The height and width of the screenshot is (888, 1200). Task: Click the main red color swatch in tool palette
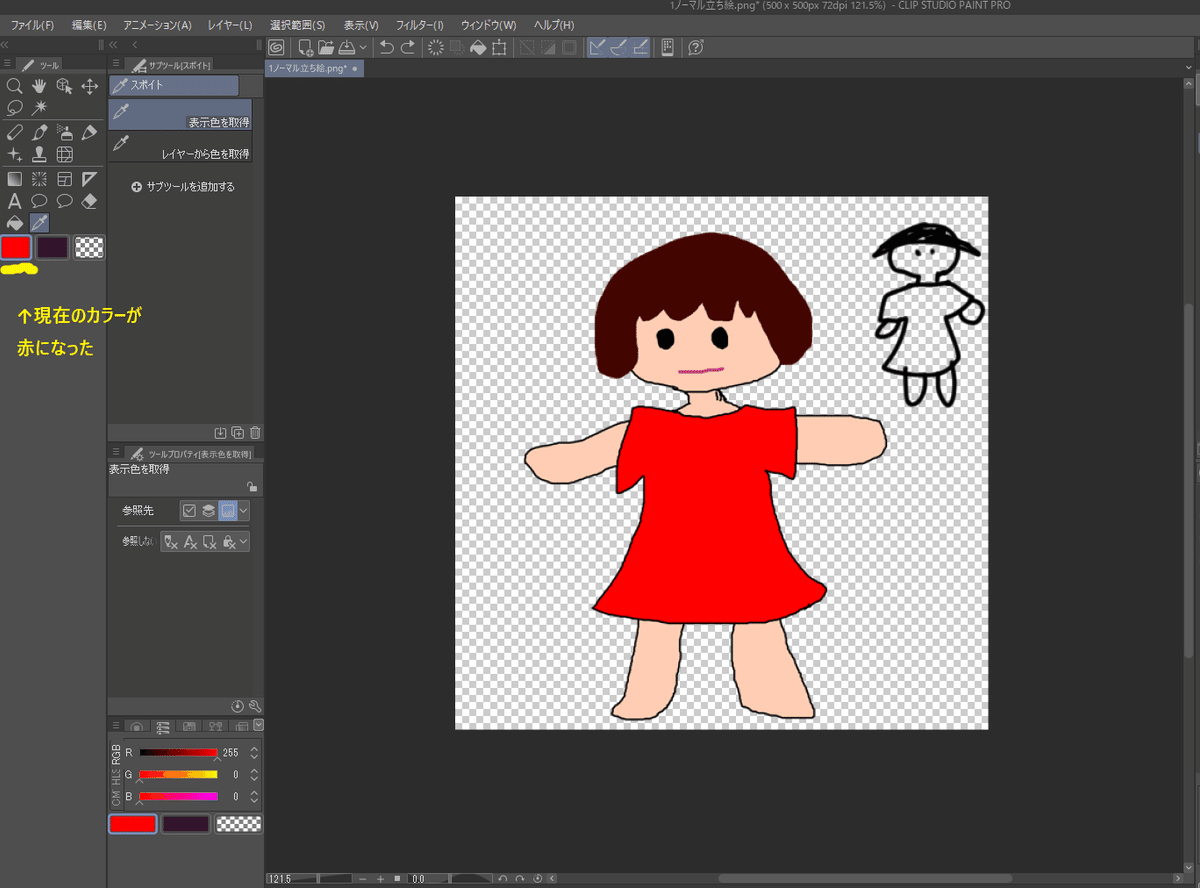pyautogui.click(x=16, y=247)
